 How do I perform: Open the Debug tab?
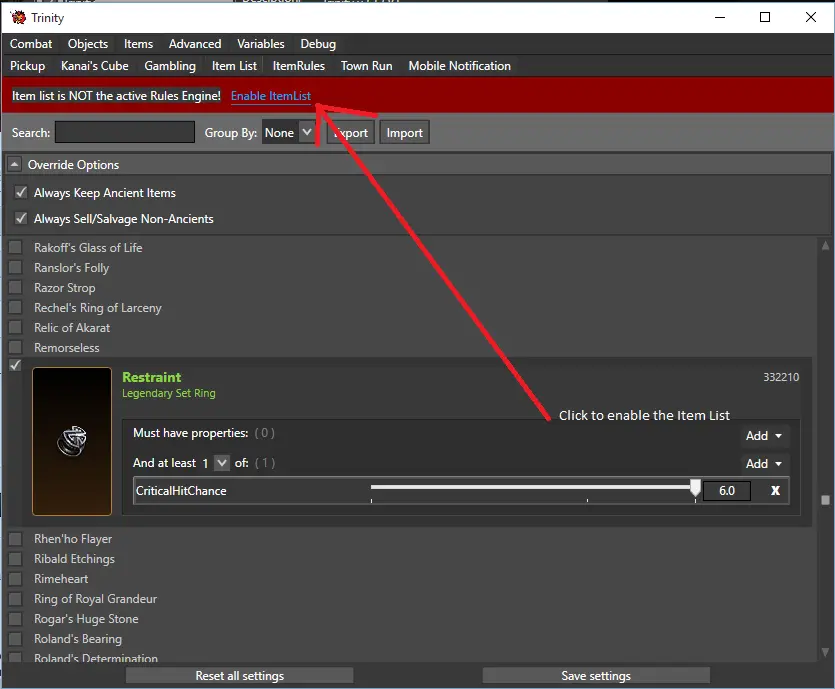pyautogui.click(x=318, y=44)
